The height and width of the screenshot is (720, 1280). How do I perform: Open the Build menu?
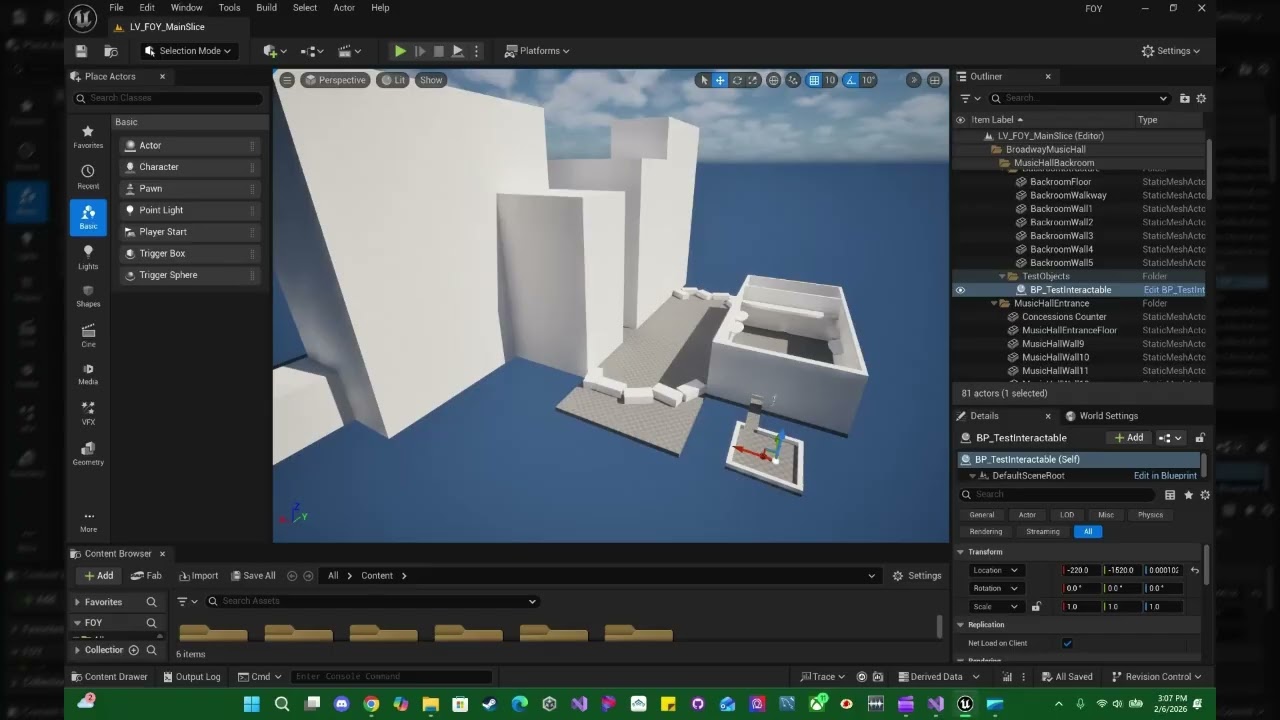coord(266,7)
